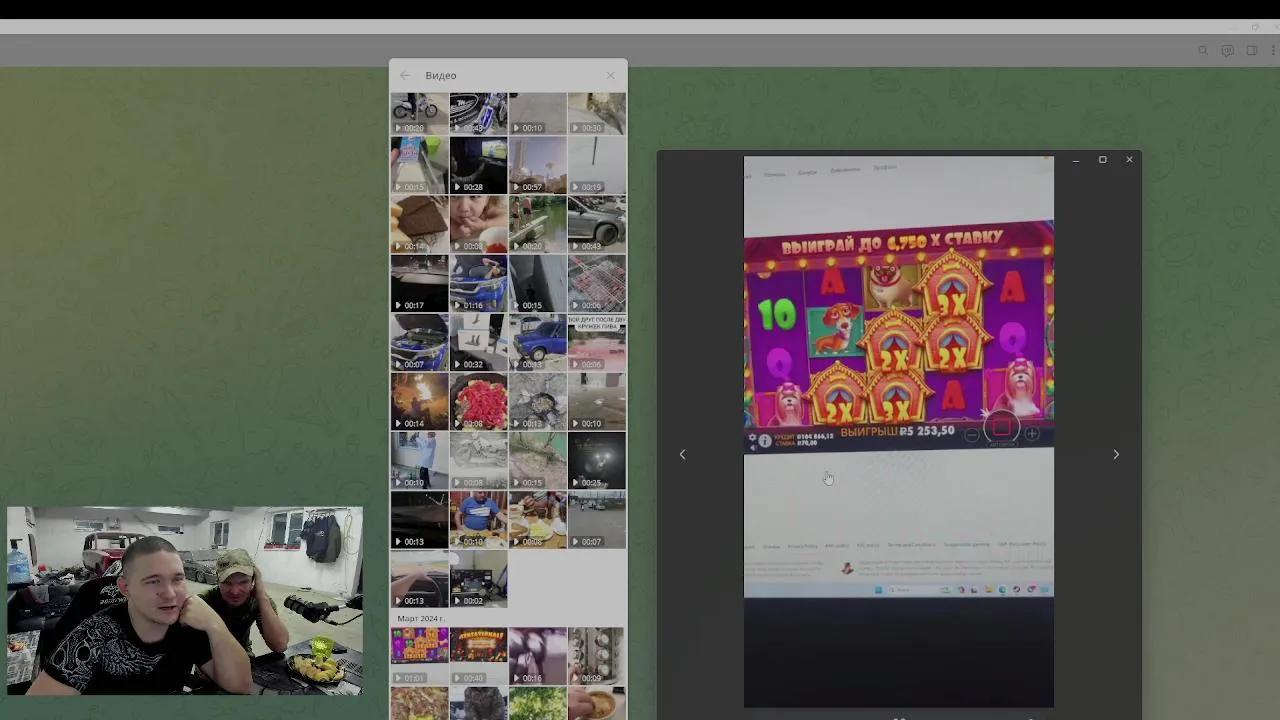Close the media viewer window
Image resolution: width=1280 pixels, height=720 pixels.
tap(1129, 160)
